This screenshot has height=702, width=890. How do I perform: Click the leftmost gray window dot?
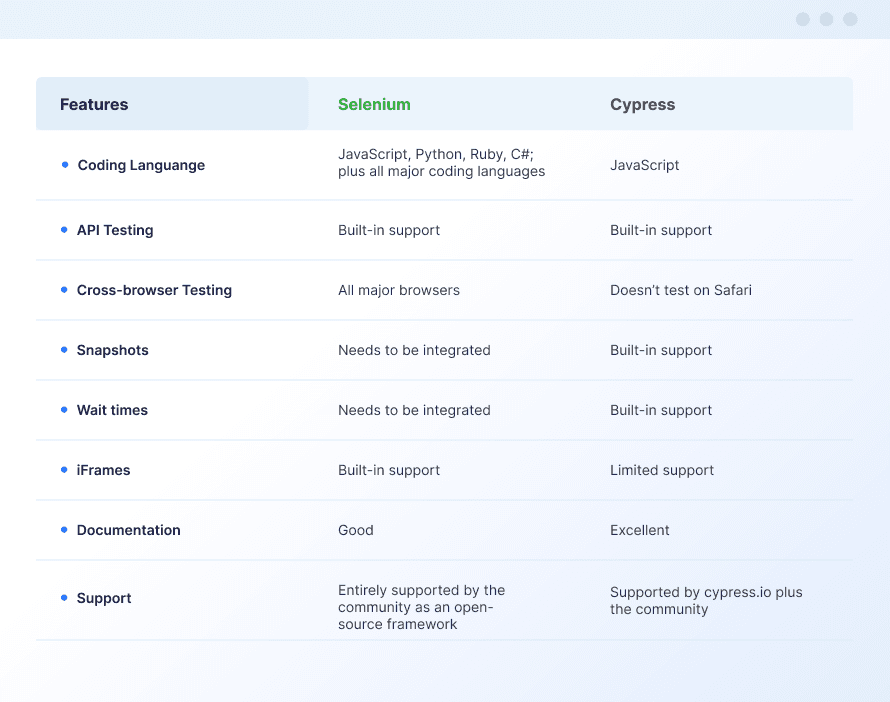[803, 19]
